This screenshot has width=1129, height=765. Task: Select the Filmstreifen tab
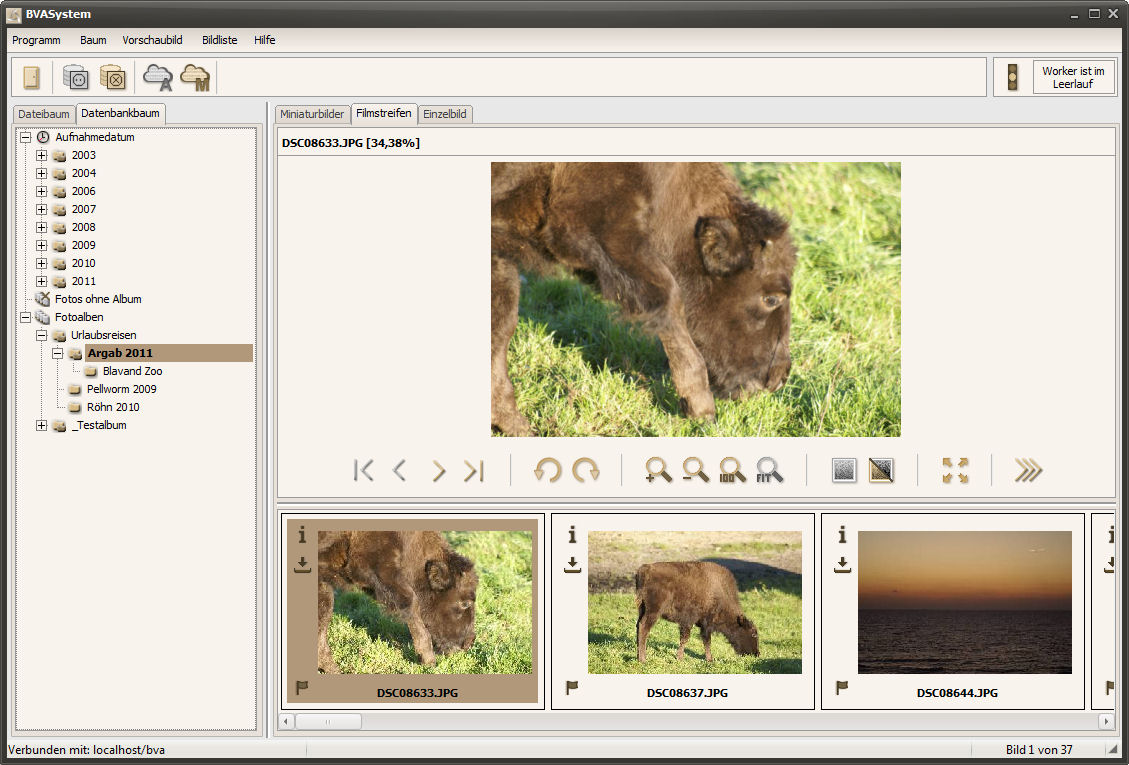point(384,113)
